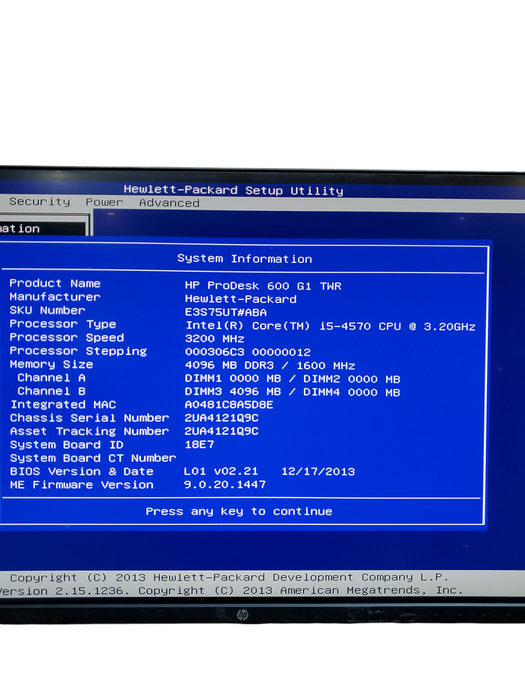The height and width of the screenshot is (700, 525).
Task: Select the System Board ID 18E7 value
Action: 200,445
